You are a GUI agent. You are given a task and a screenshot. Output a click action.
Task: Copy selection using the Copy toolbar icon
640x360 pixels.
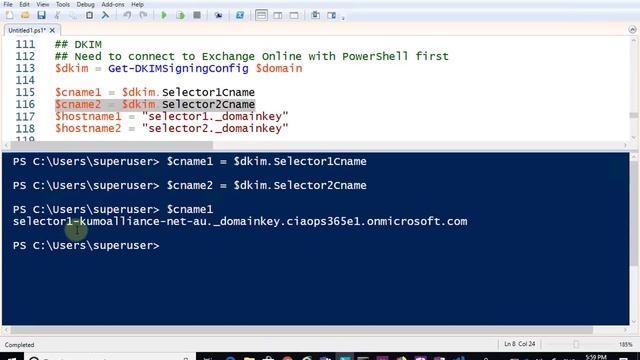pyautogui.click(x=73, y=16)
